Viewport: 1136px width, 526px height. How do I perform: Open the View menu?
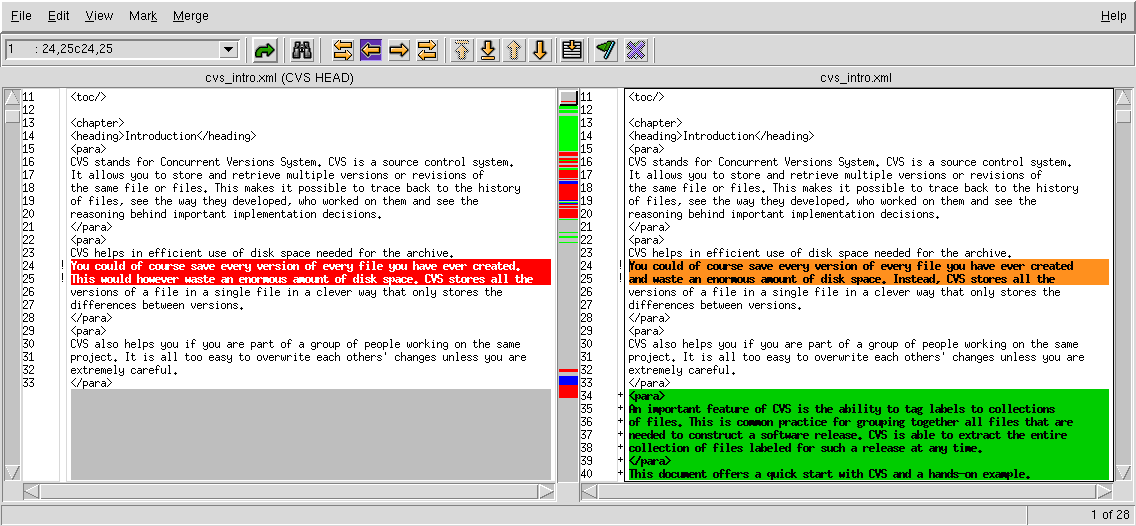pos(99,16)
